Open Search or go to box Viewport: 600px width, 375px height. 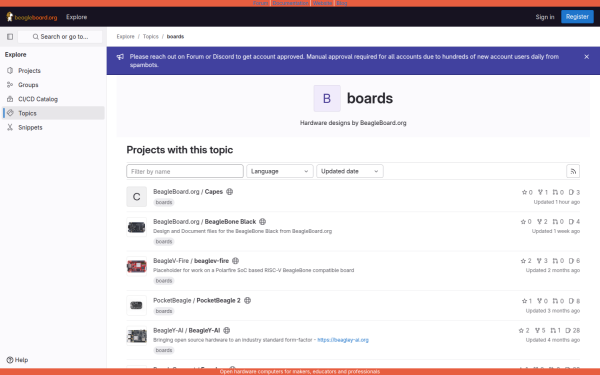60,37
